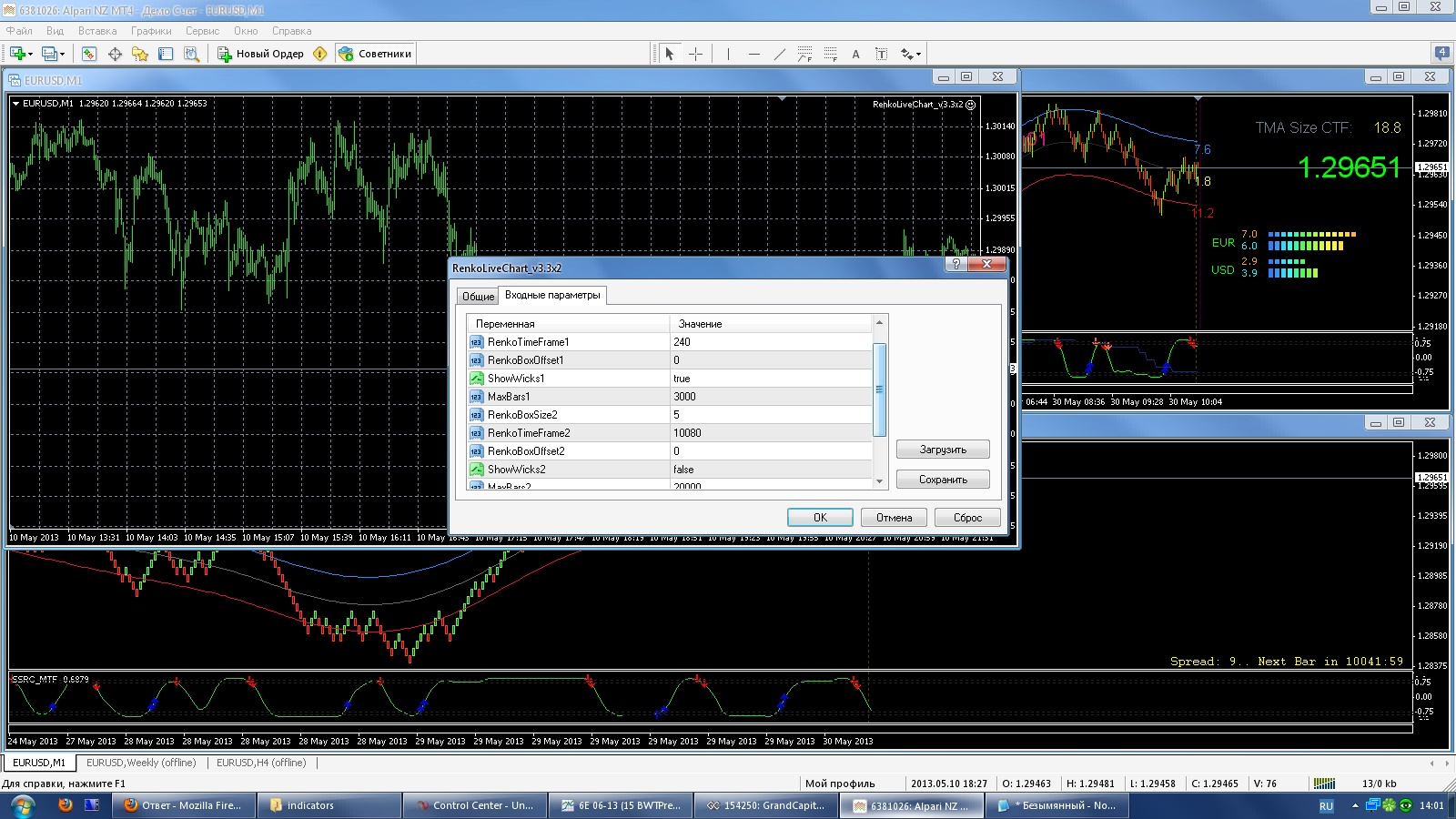Click the Загрузить button
Image resolution: width=1456 pixels, height=819 pixels.
pyautogui.click(x=943, y=450)
